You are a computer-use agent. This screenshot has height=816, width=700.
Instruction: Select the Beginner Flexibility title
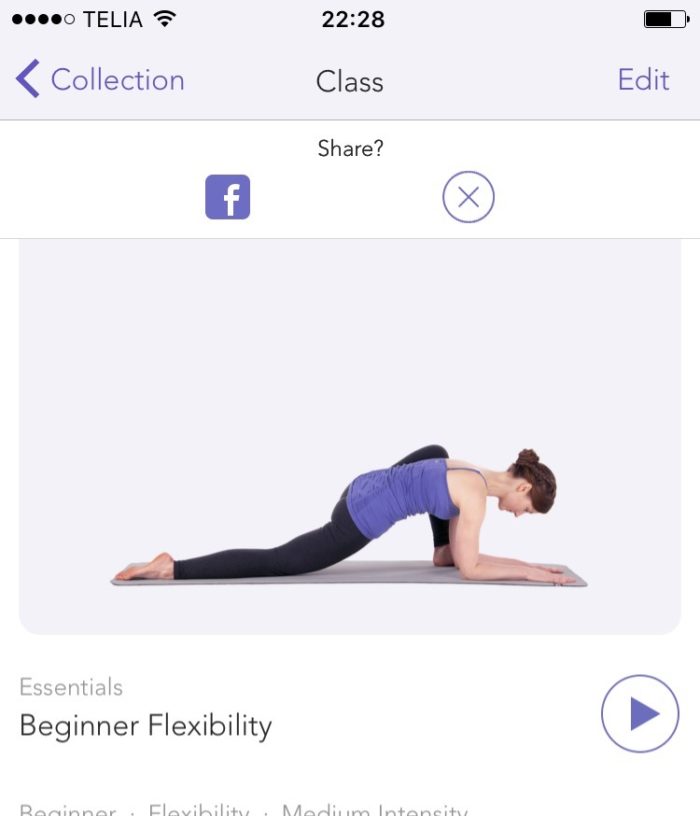click(x=146, y=725)
